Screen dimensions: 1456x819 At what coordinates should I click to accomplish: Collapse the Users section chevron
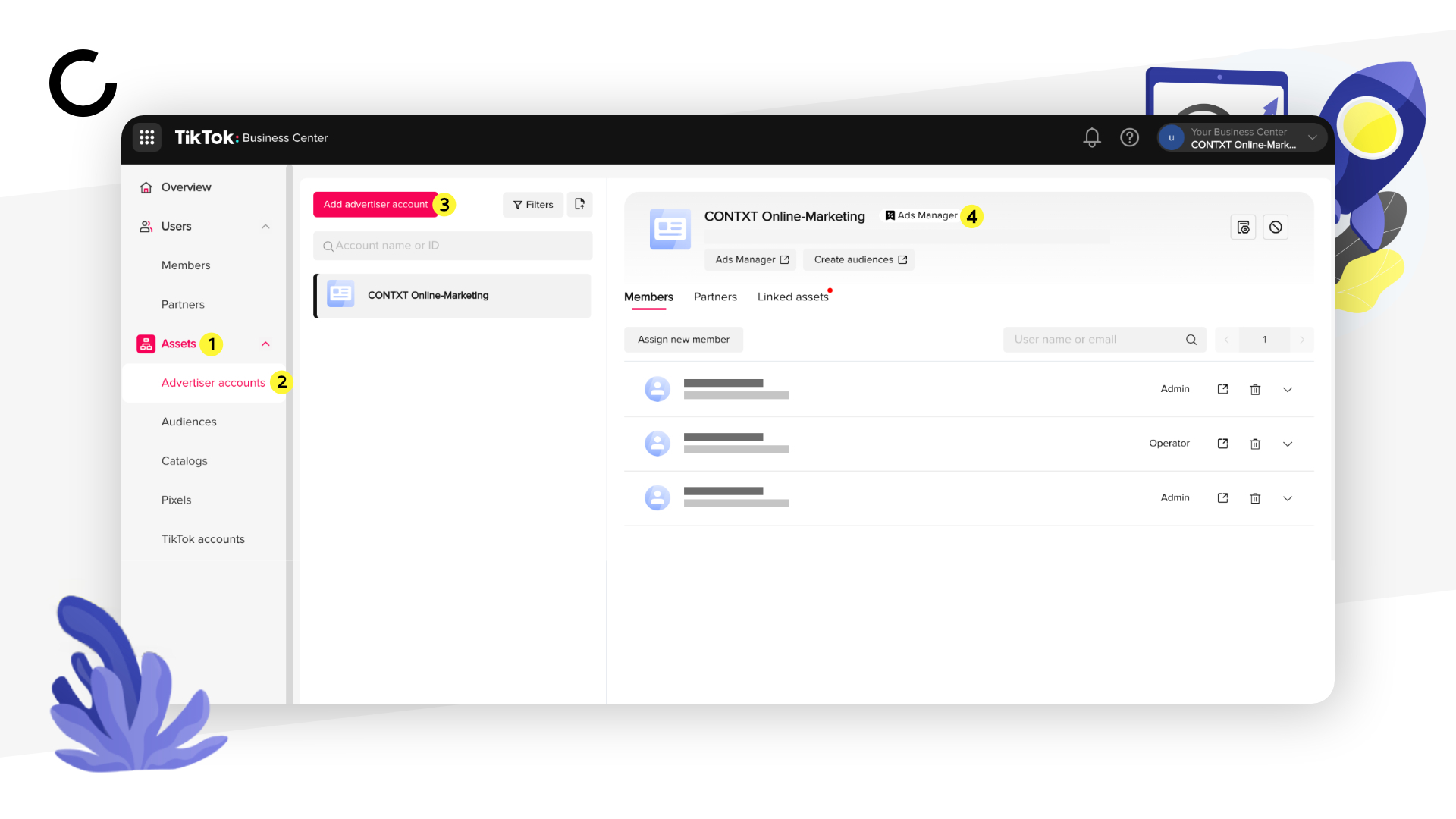pyautogui.click(x=265, y=227)
